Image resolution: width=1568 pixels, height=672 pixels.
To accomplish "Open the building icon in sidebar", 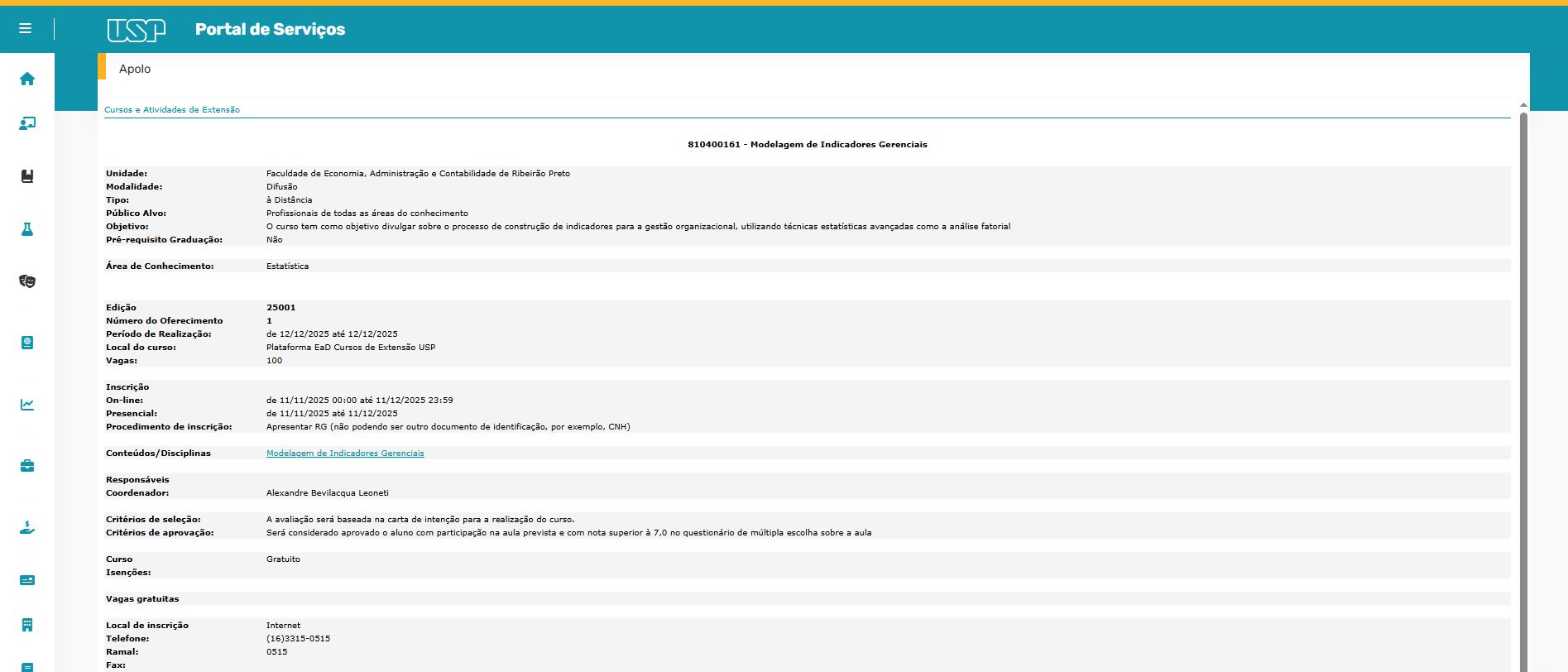I will (x=27, y=625).
